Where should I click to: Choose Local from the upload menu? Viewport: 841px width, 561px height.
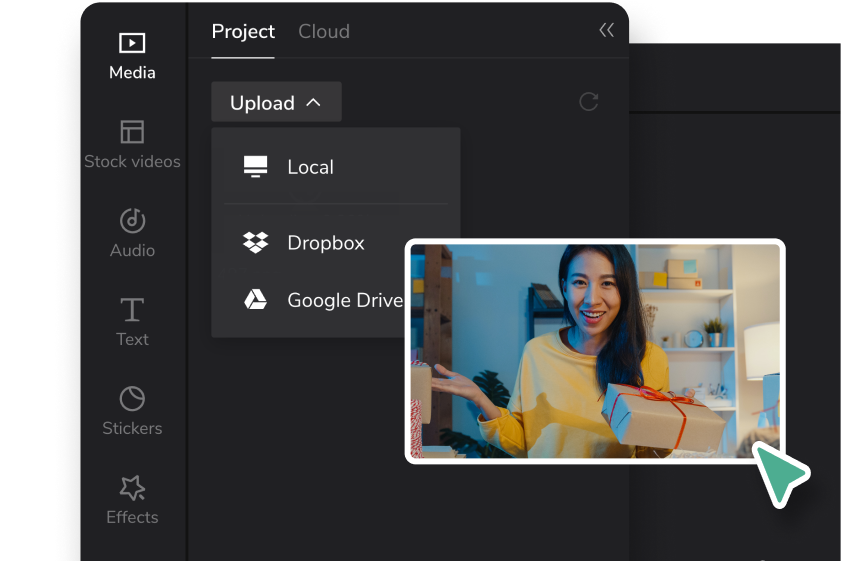tap(310, 167)
